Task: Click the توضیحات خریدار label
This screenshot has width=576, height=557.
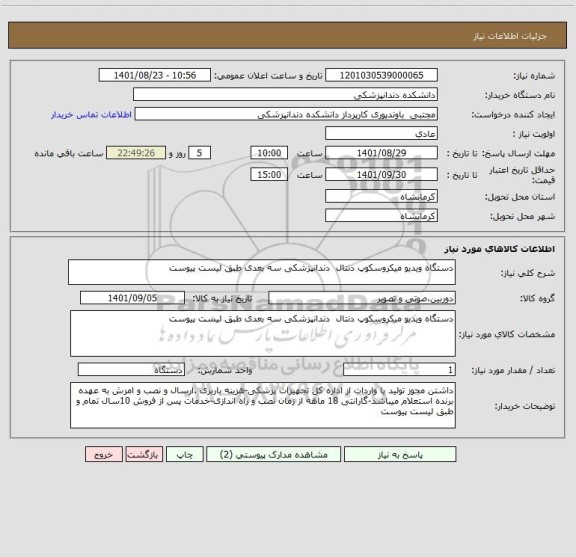Action: [x=525, y=406]
